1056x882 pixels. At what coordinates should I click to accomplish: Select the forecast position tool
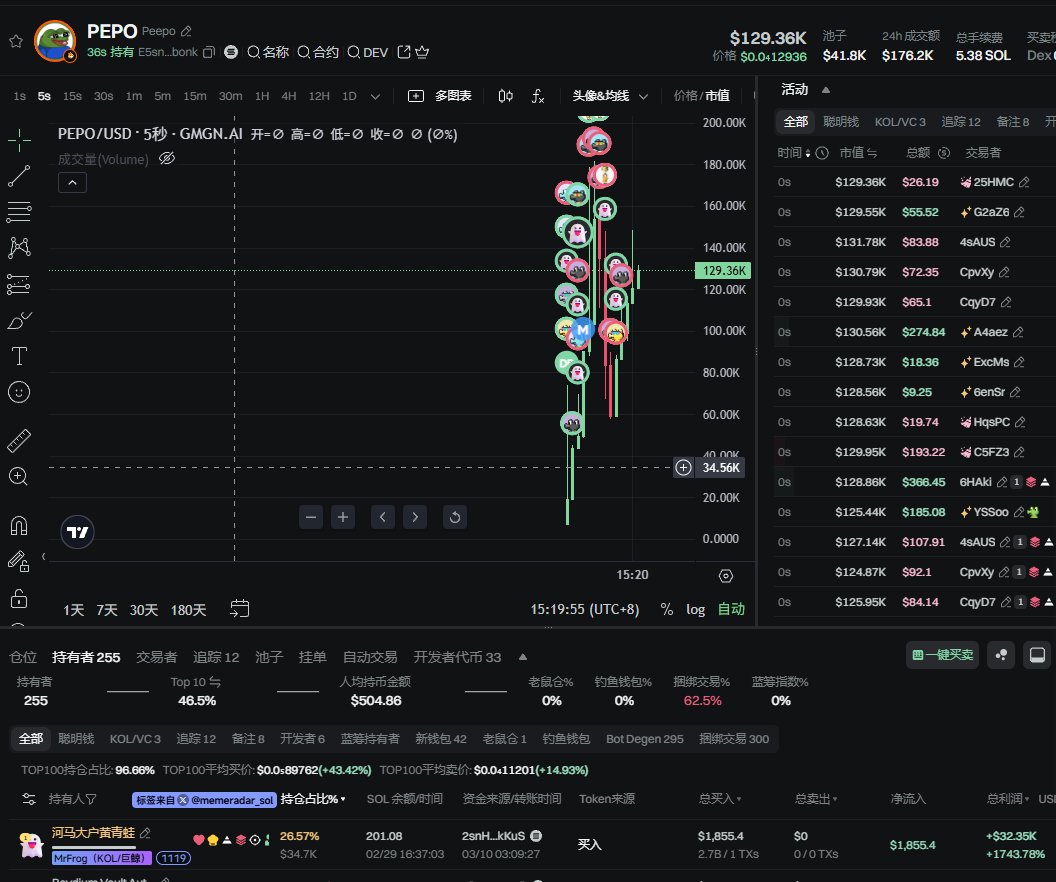click(19, 284)
